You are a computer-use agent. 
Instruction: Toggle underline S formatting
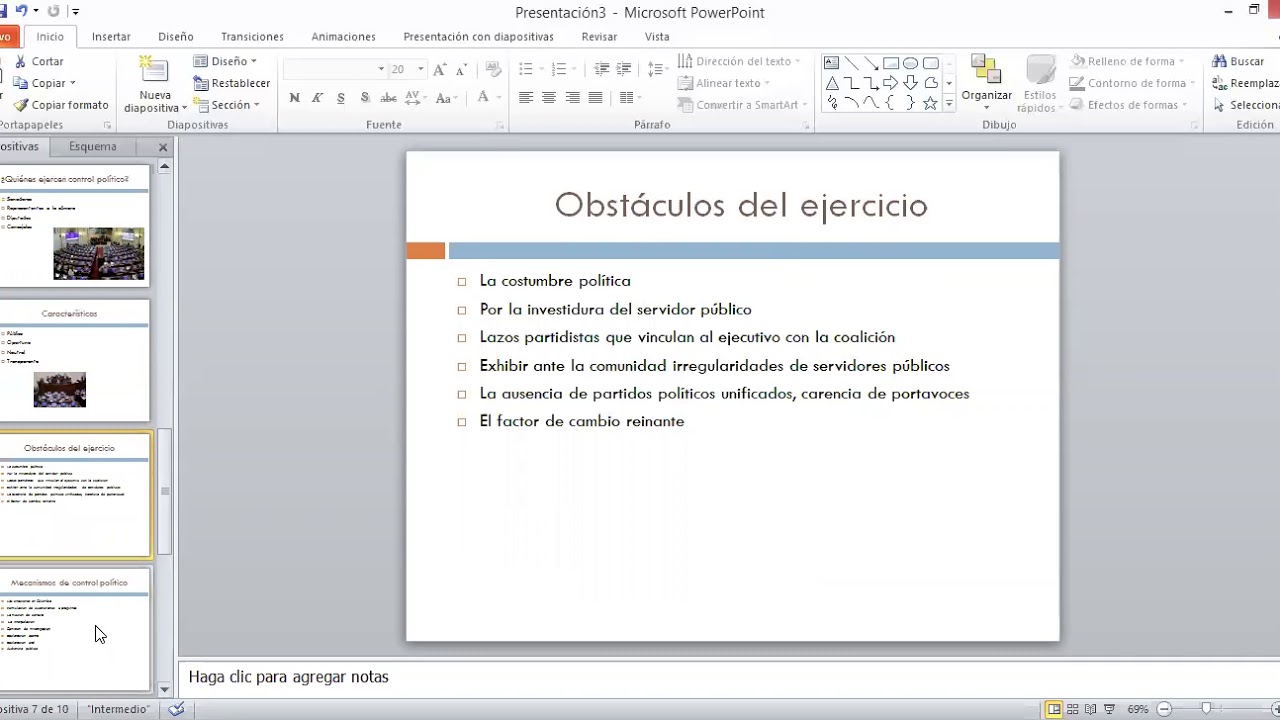pyautogui.click(x=341, y=98)
